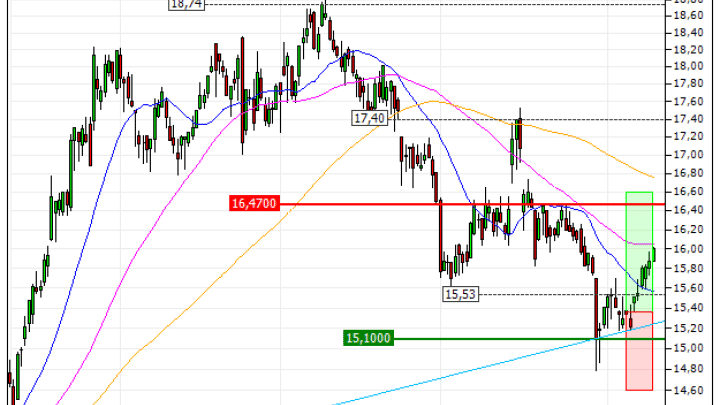This screenshot has height=405, width=720.
Task: Click the 18,74 high price label
Action: (x=186, y=5)
